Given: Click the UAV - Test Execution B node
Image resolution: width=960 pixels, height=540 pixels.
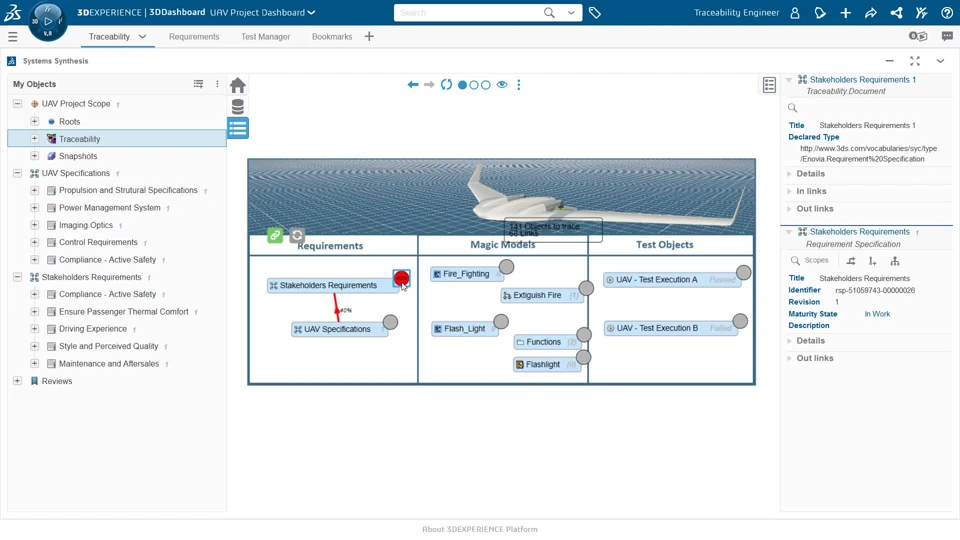Looking at the screenshot, I should coord(671,328).
